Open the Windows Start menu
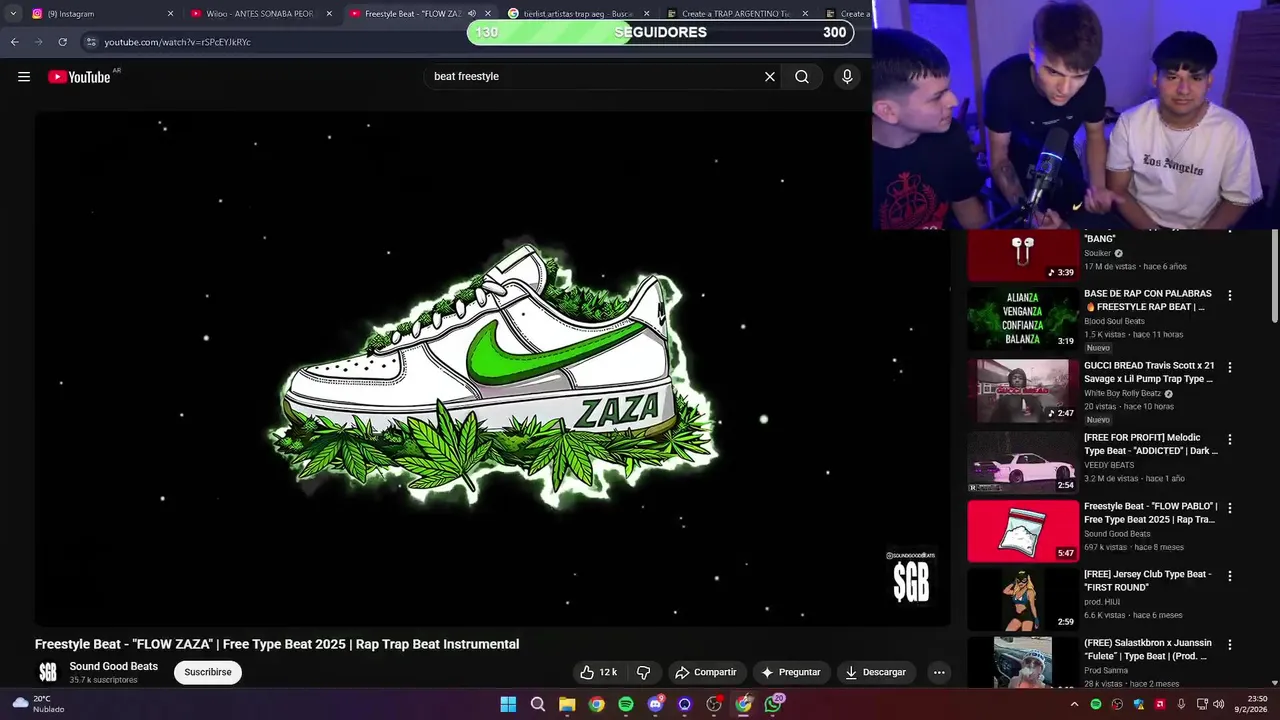Image resolution: width=1280 pixels, height=720 pixels. [x=508, y=704]
